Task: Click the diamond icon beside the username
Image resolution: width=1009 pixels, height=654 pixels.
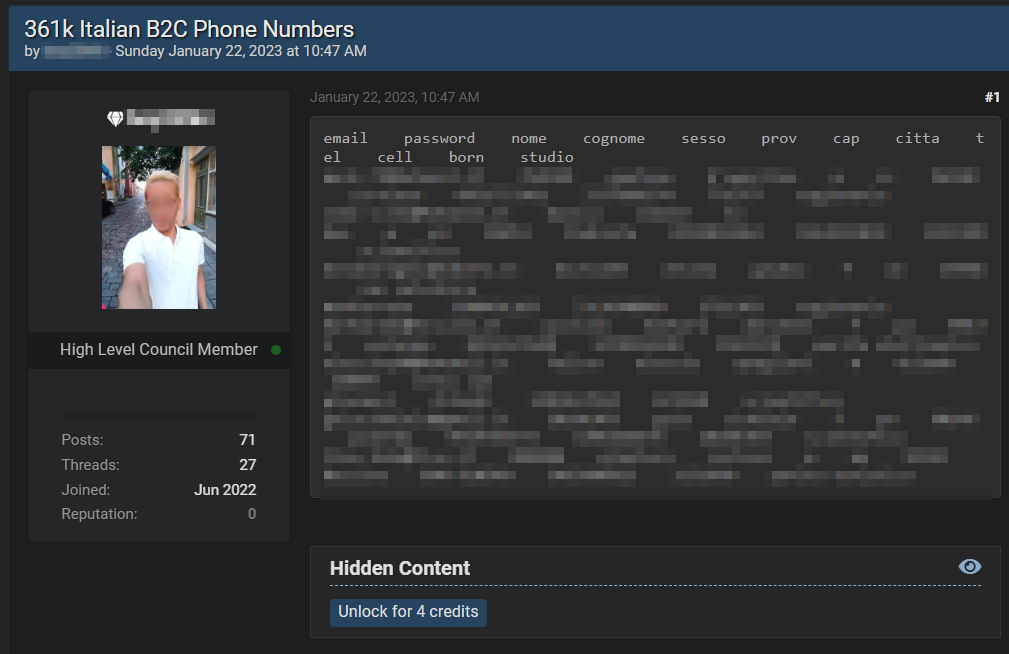Action: click(115, 119)
